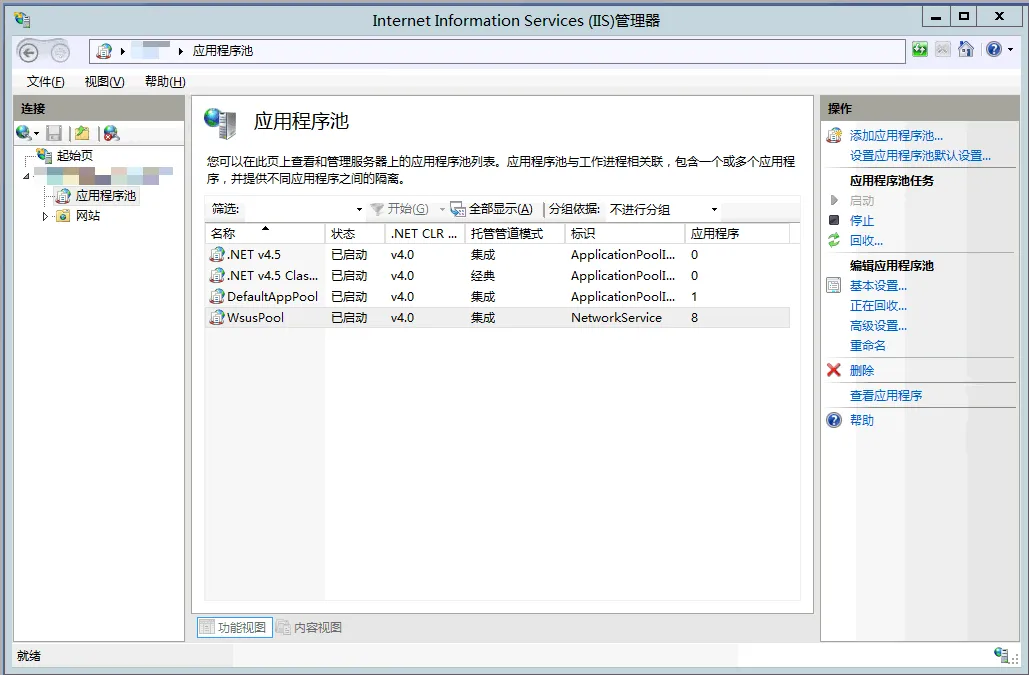Image resolution: width=1029 pixels, height=675 pixels.
Task: Open the 文件(F) menu
Action: coord(45,81)
